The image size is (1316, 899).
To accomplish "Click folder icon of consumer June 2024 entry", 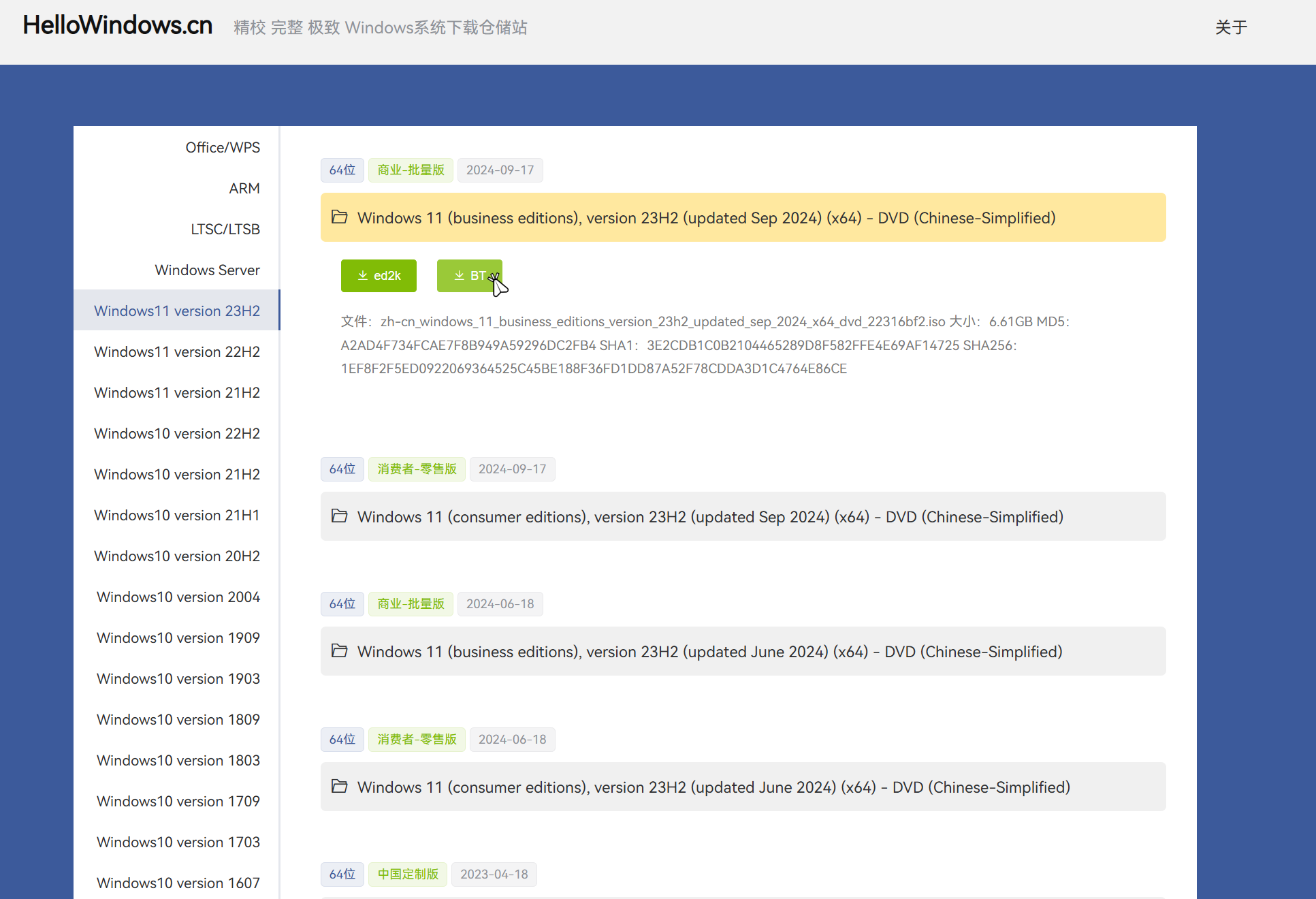I will (339, 786).
